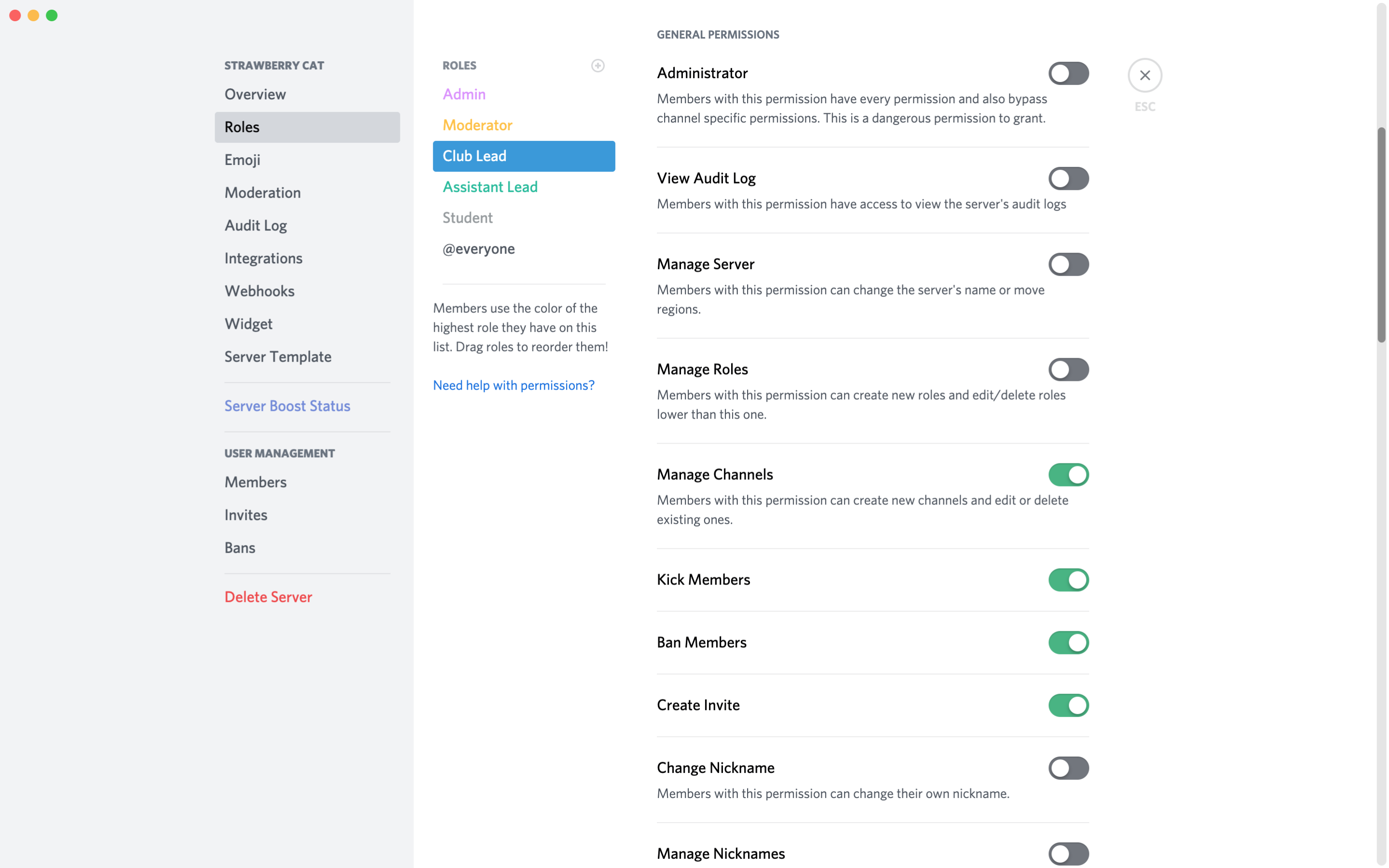Image resolution: width=1389 pixels, height=868 pixels.
Task: Select the Assistant Lead role
Action: tap(489, 186)
